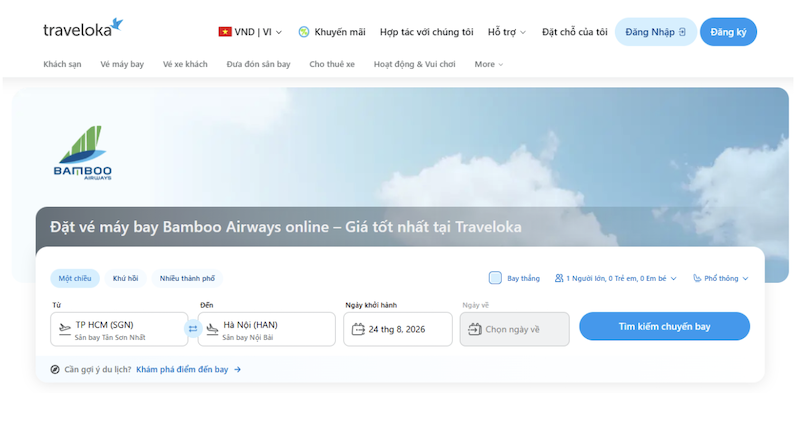The width and height of the screenshot is (800, 424).
Task: Open the VND | VI currency language dropdown
Action: [x=250, y=32]
